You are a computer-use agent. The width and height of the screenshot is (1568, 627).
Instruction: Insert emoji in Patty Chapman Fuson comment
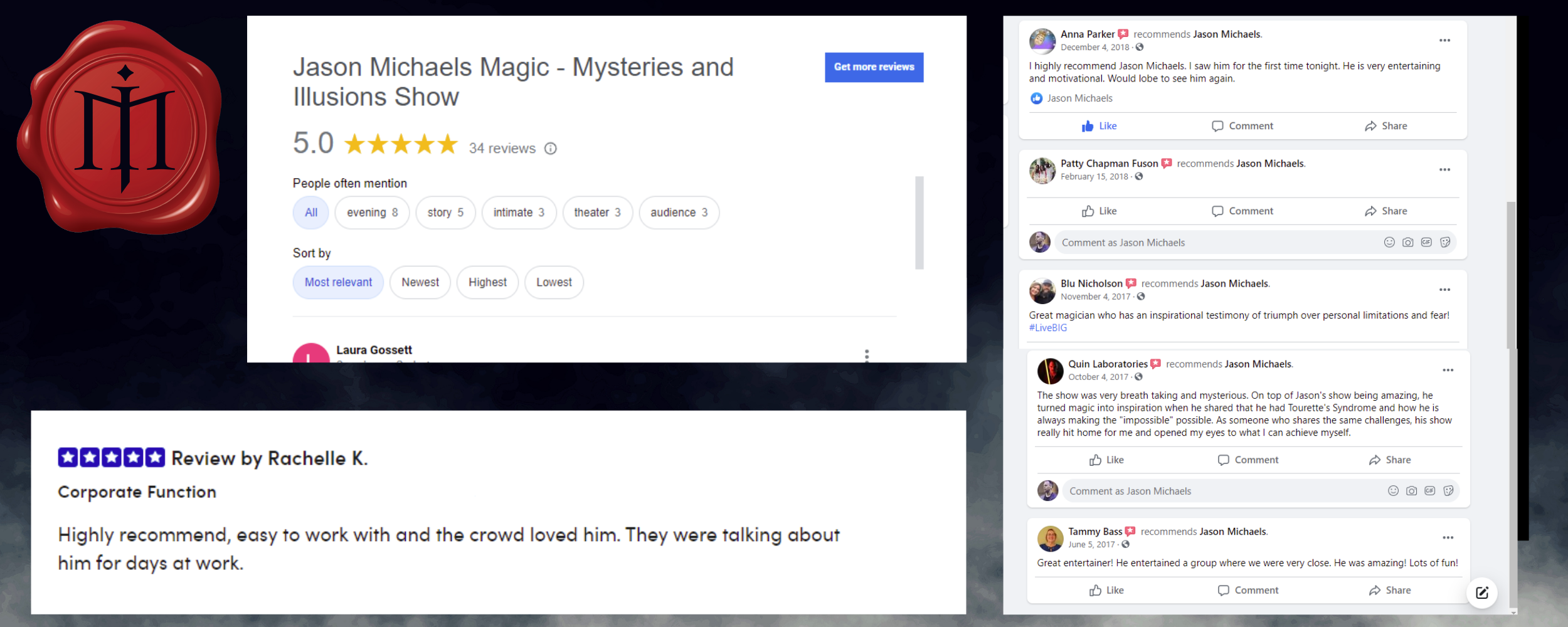click(x=1389, y=243)
